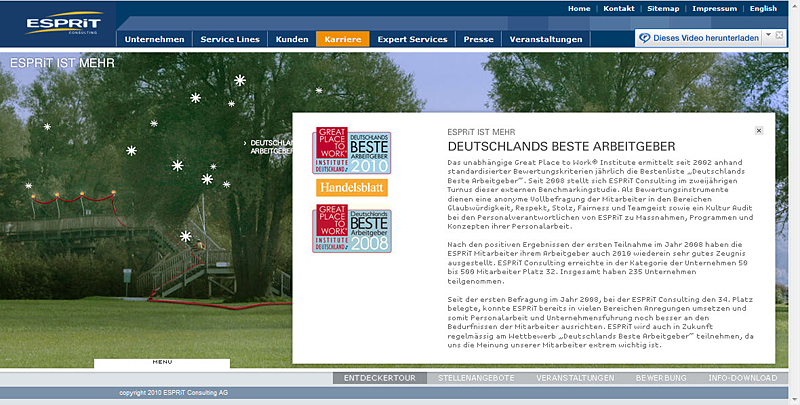Go to the Kontakt page
Image resolution: width=800 pixels, height=405 pixels.
(619, 8)
